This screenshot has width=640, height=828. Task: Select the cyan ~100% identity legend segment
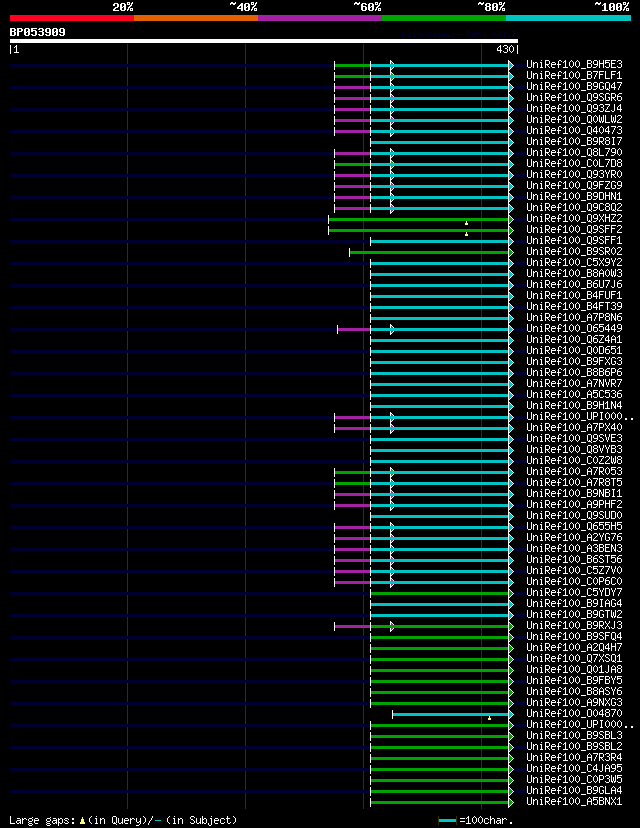point(569,18)
